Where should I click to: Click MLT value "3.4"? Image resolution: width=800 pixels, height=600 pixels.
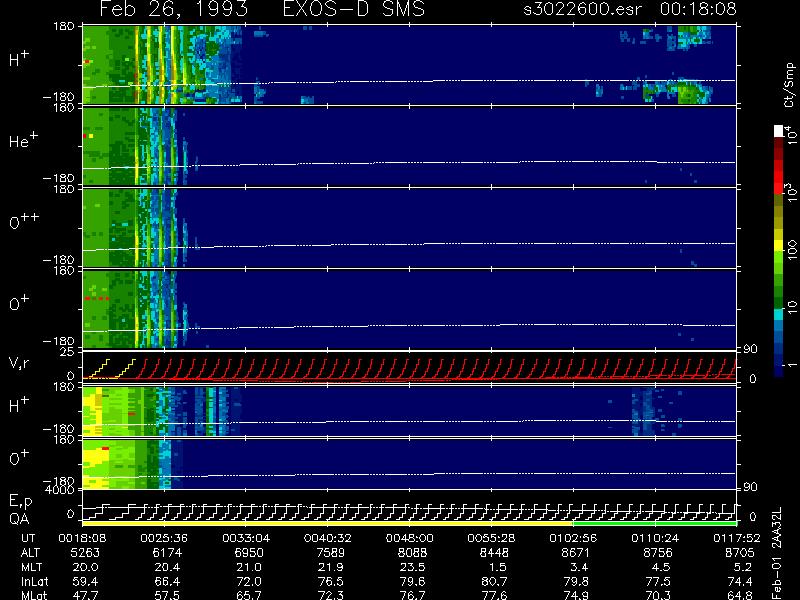(x=579, y=567)
